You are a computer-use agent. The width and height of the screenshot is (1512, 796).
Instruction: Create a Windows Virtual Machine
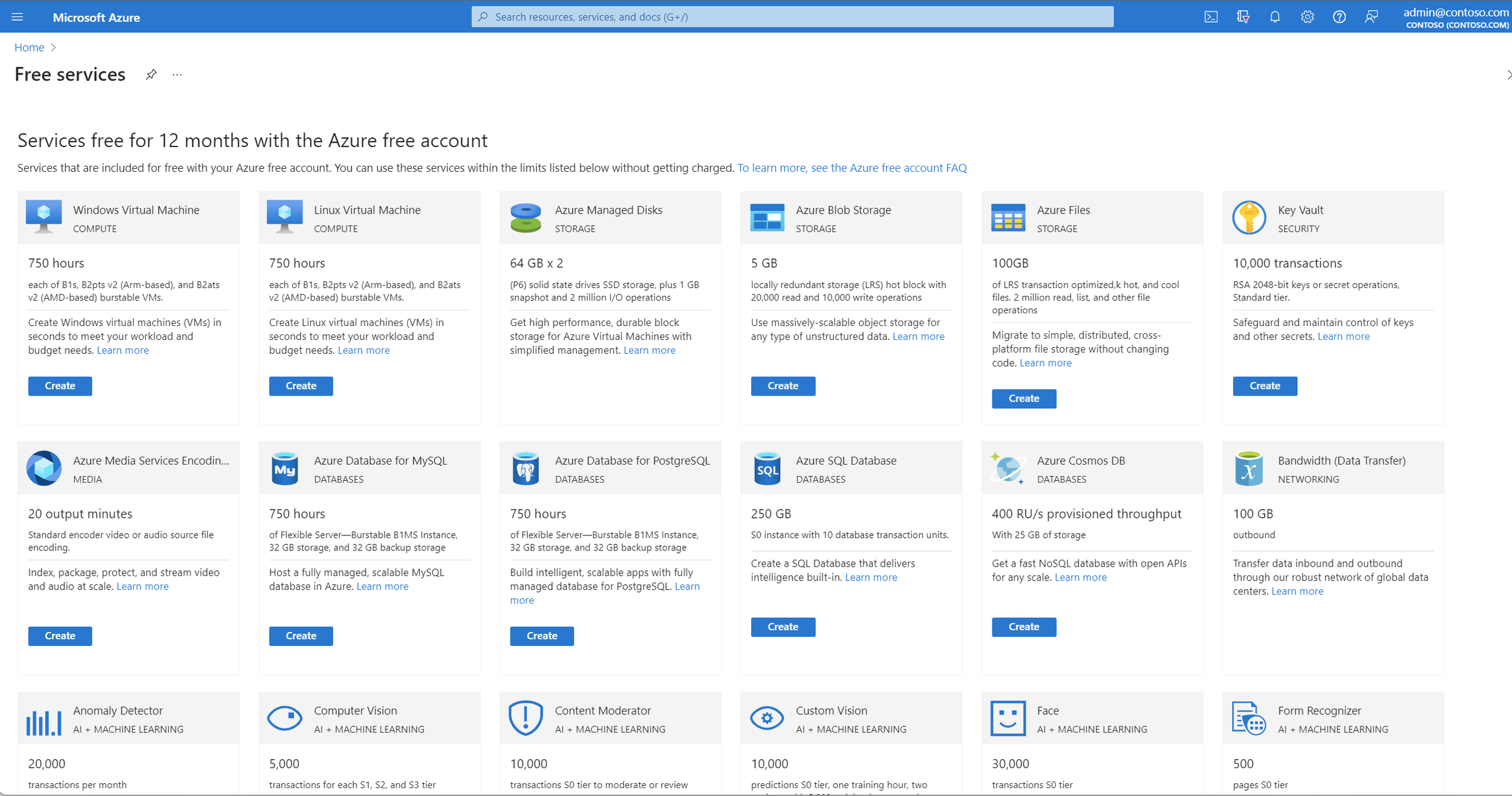click(x=59, y=385)
